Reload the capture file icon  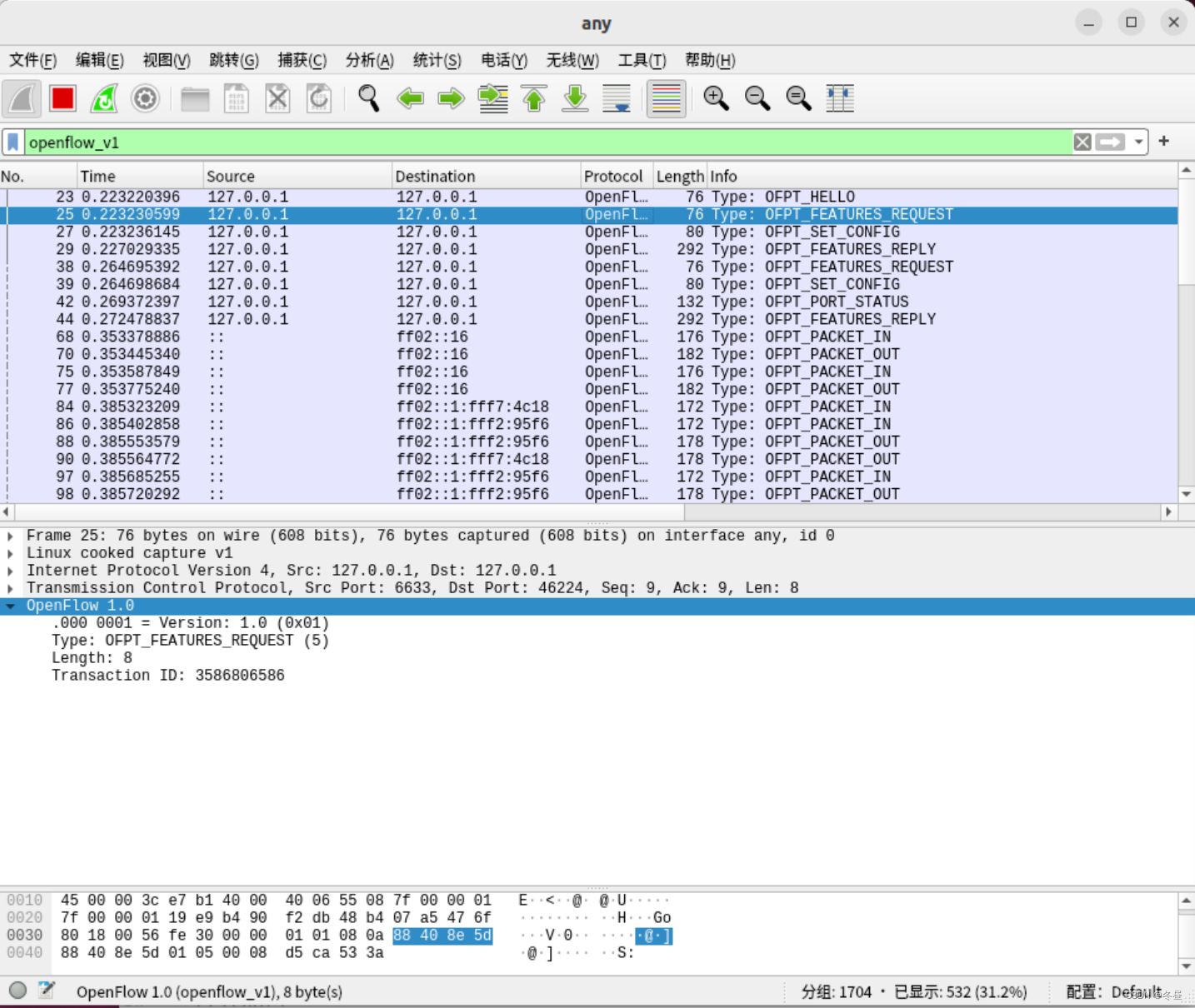coord(319,99)
